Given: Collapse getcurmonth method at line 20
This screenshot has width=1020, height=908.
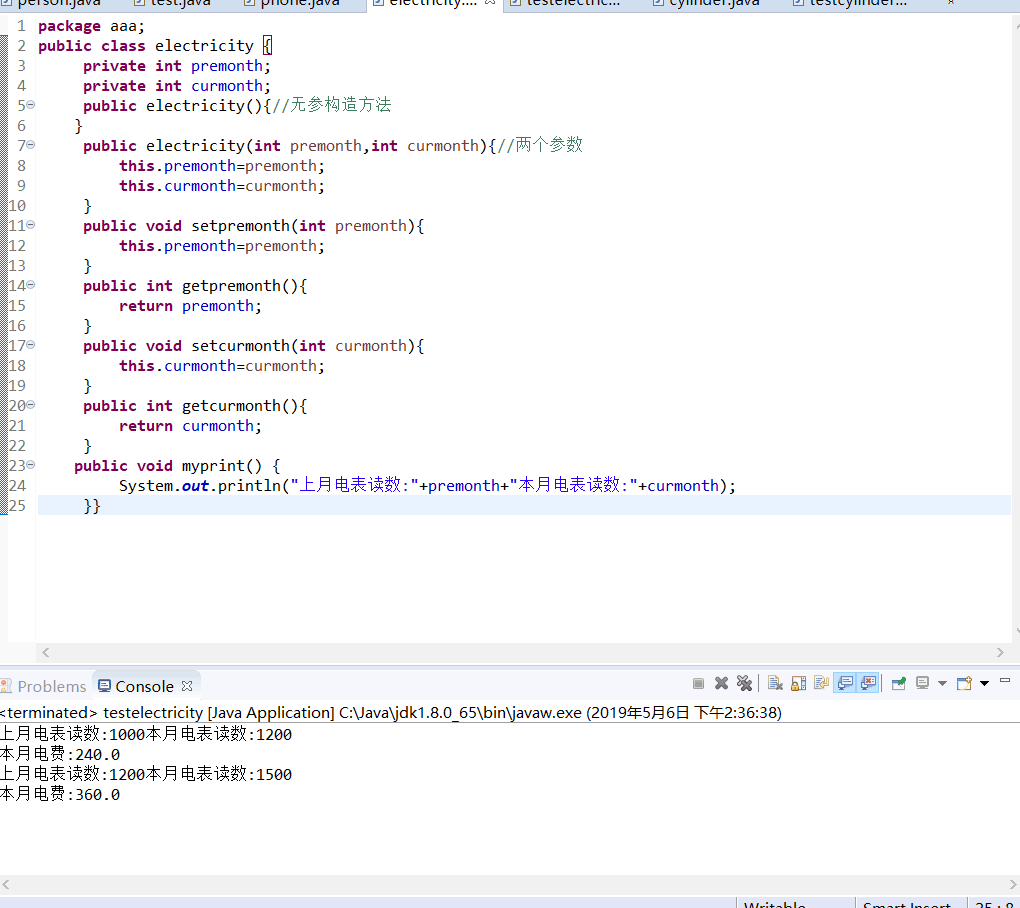Looking at the screenshot, I should [31, 405].
